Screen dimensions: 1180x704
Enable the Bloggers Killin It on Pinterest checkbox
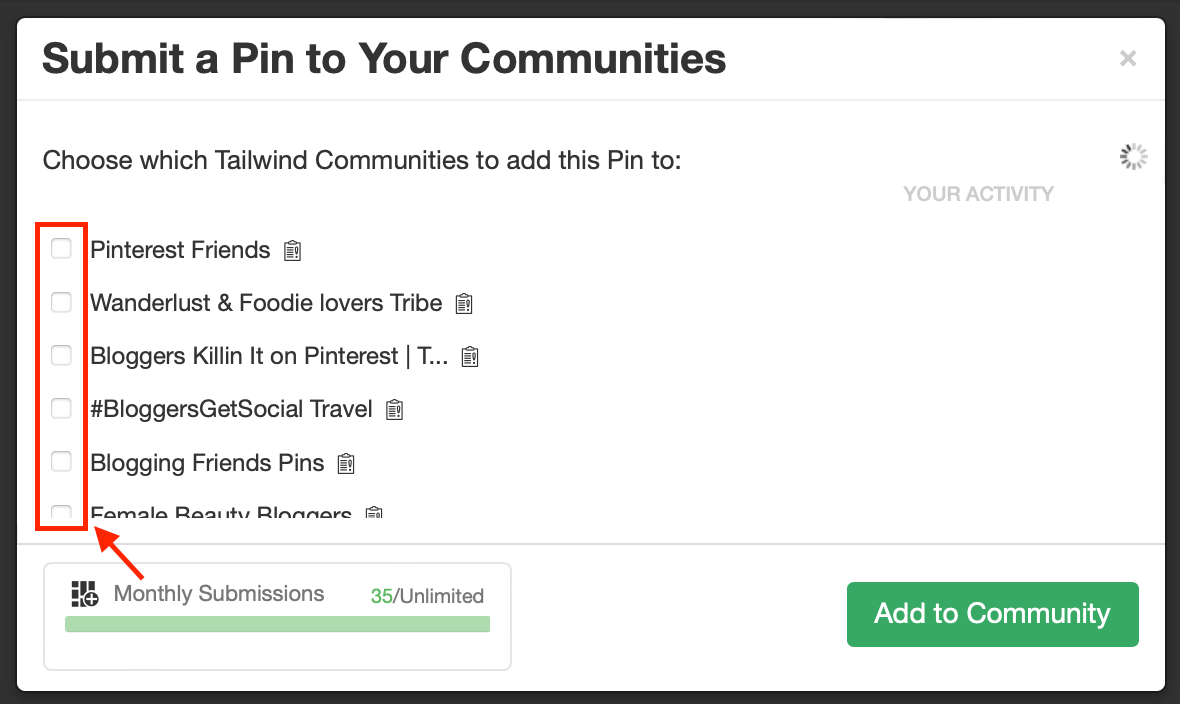(x=62, y=355)
